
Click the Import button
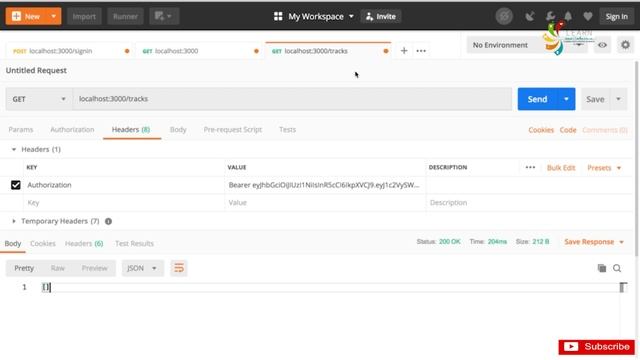[84, 16]
